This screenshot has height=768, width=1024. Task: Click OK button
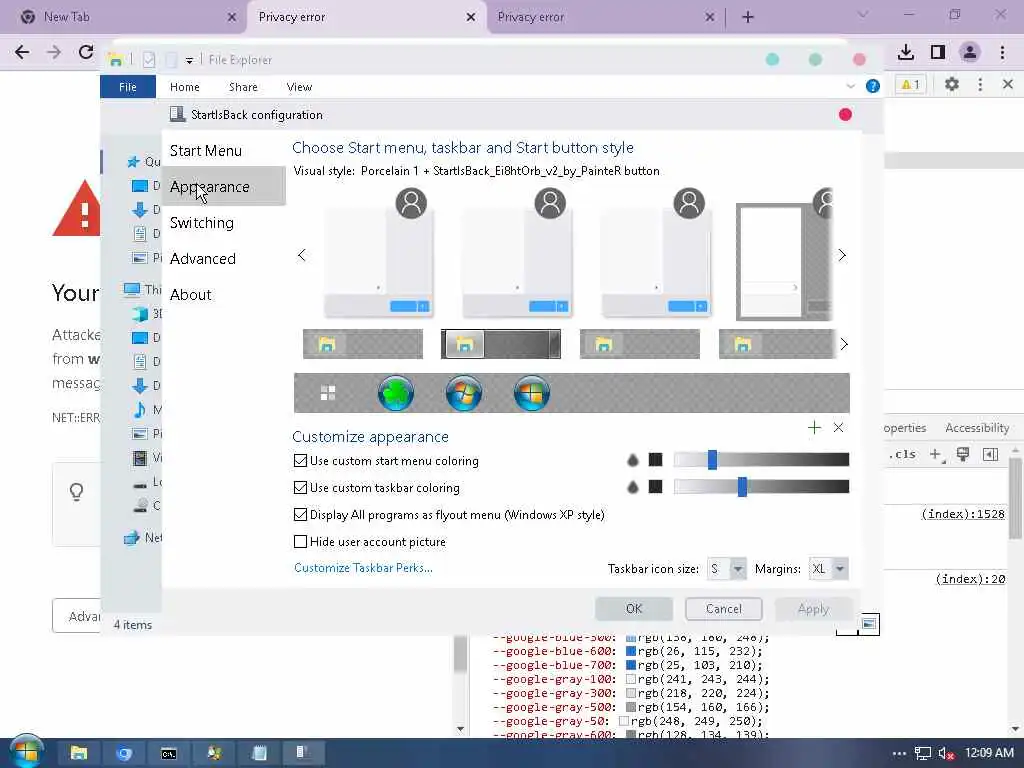pos(634,609)
